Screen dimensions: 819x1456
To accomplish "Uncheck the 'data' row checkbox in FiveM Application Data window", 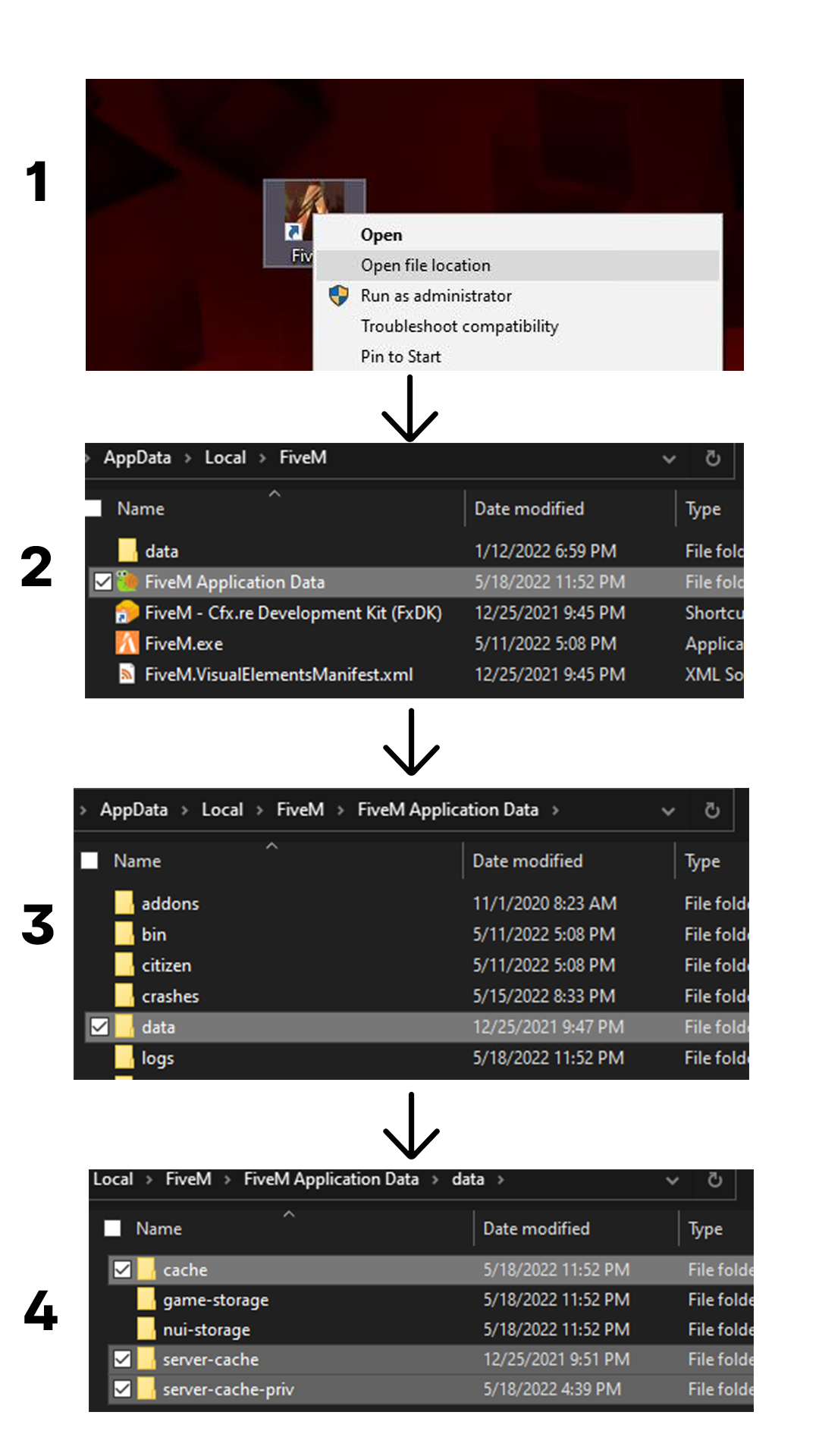I will pyautogui.click(x=99, y=1027).
